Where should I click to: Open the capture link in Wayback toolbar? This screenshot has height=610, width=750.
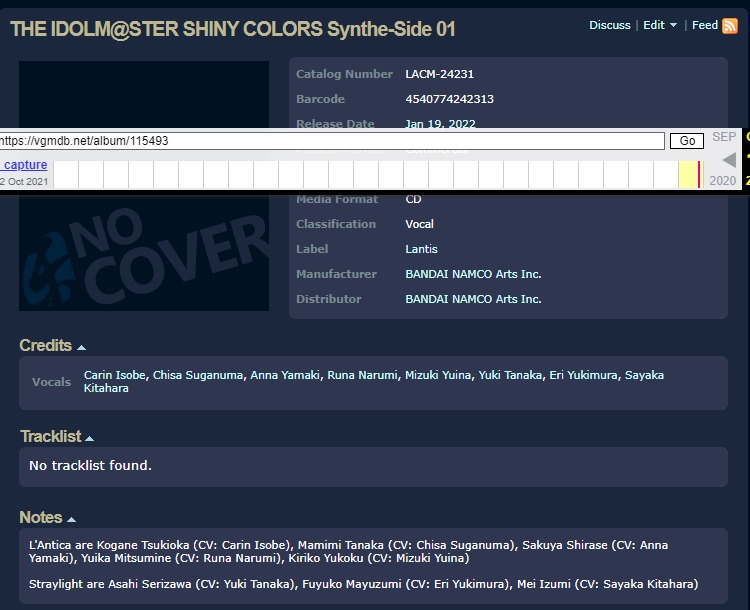click(x=25, y=165)
